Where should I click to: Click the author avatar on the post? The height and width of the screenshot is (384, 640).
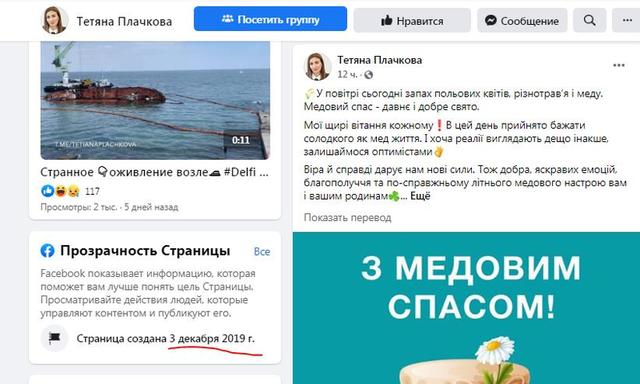(318, 67)
